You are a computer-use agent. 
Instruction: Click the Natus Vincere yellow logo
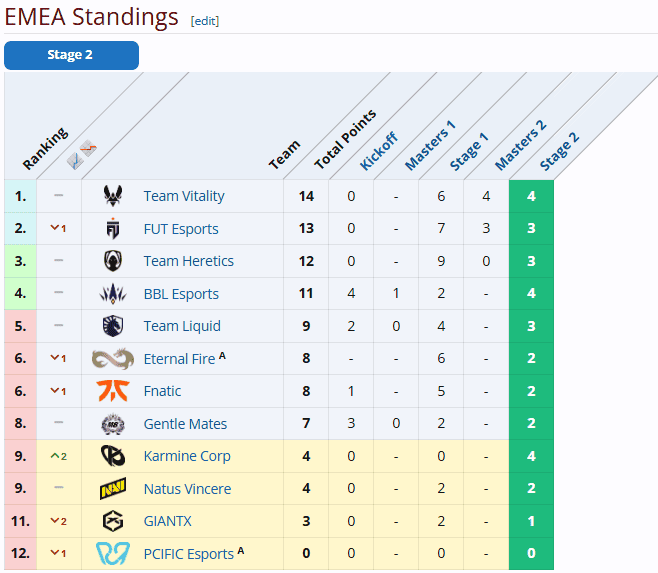(113, 488)
